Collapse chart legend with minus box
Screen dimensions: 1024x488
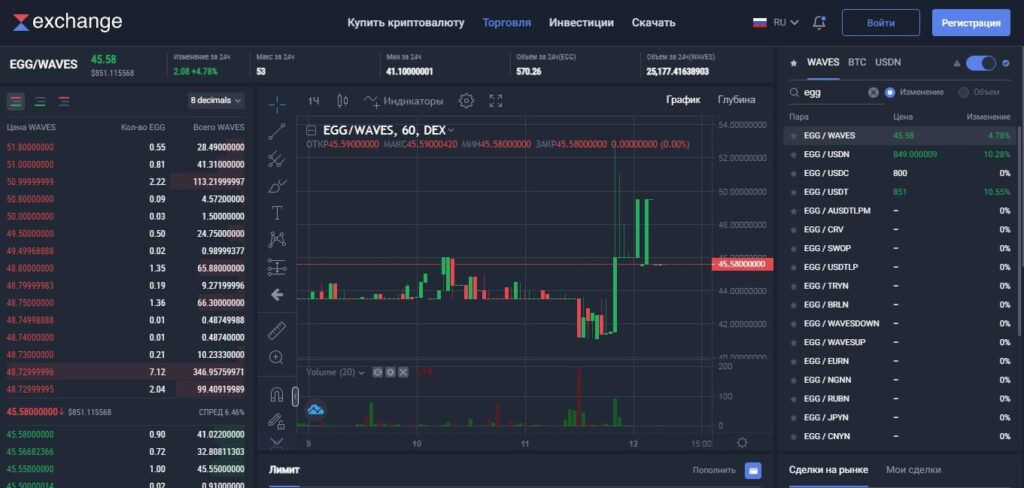[x=312, y=130]
